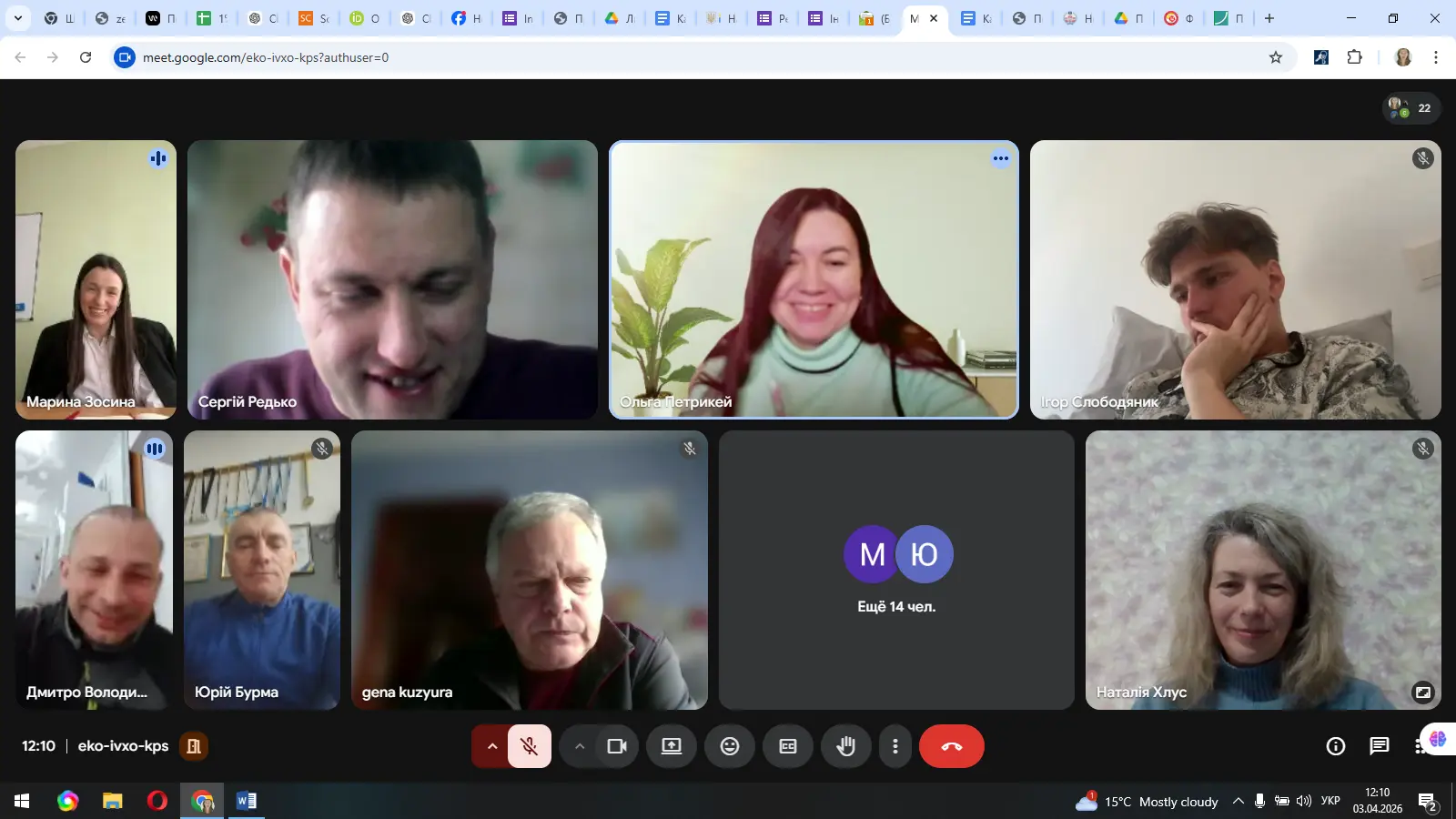Viewport: 1456px width, 819px height.
Task: Open the Windows notification center
Action: [x=1428, y=802]
